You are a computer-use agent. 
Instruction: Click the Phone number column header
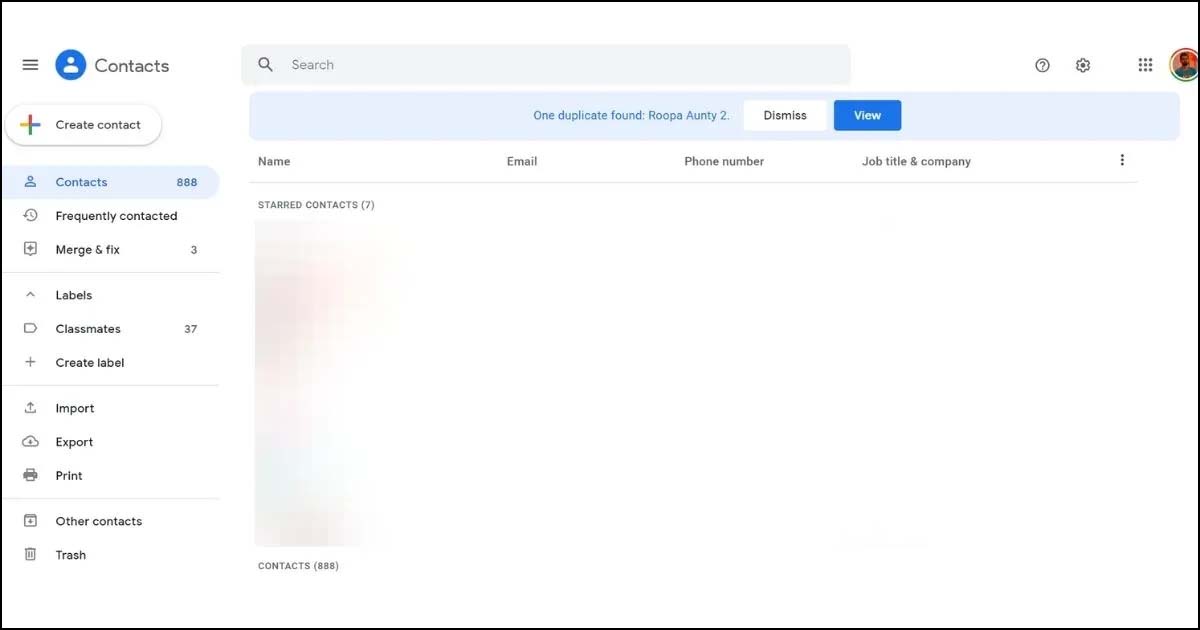tap(724, 161)
